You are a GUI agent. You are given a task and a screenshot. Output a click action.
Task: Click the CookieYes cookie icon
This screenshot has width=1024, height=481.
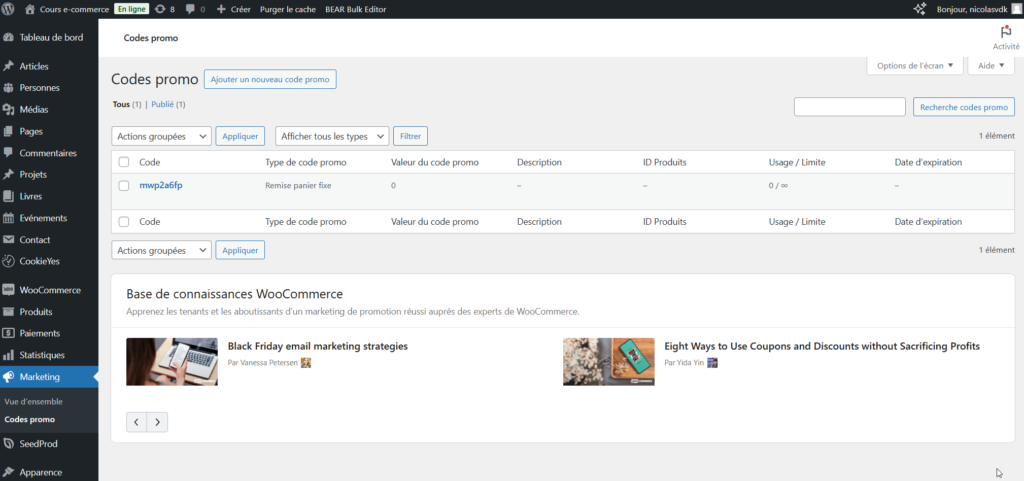tap(8, 261)
